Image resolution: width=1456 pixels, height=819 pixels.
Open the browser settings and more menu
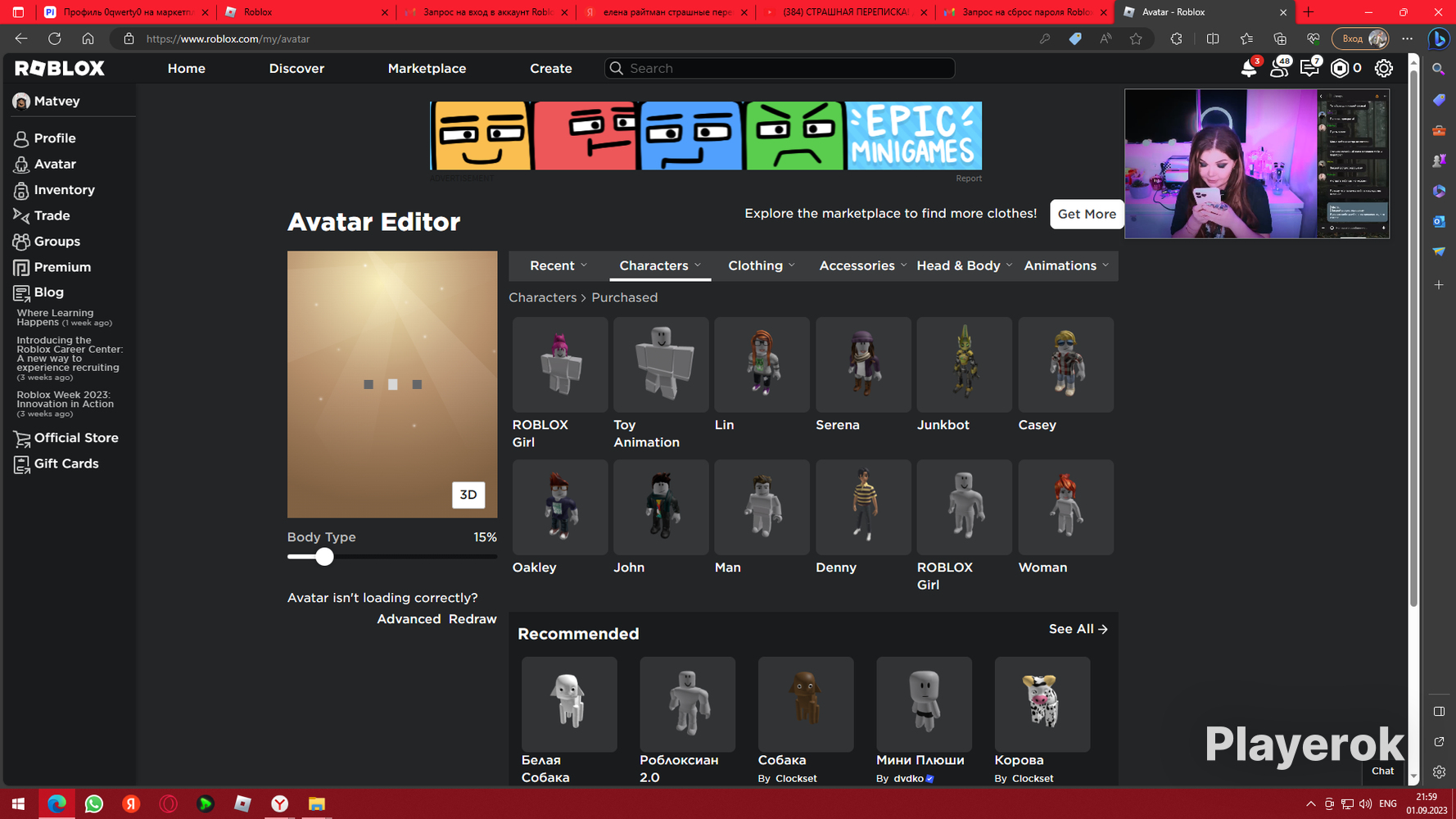tap(1407, 38)
